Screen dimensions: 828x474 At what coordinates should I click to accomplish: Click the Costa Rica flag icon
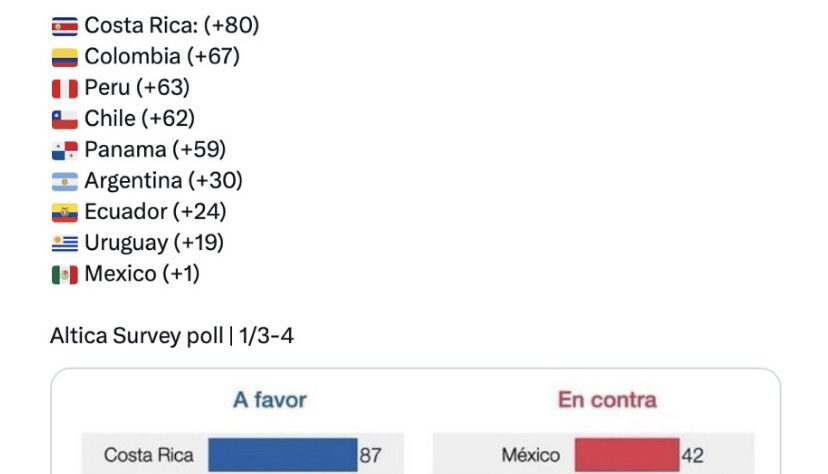pyautogui.click(x=64, y=26)
